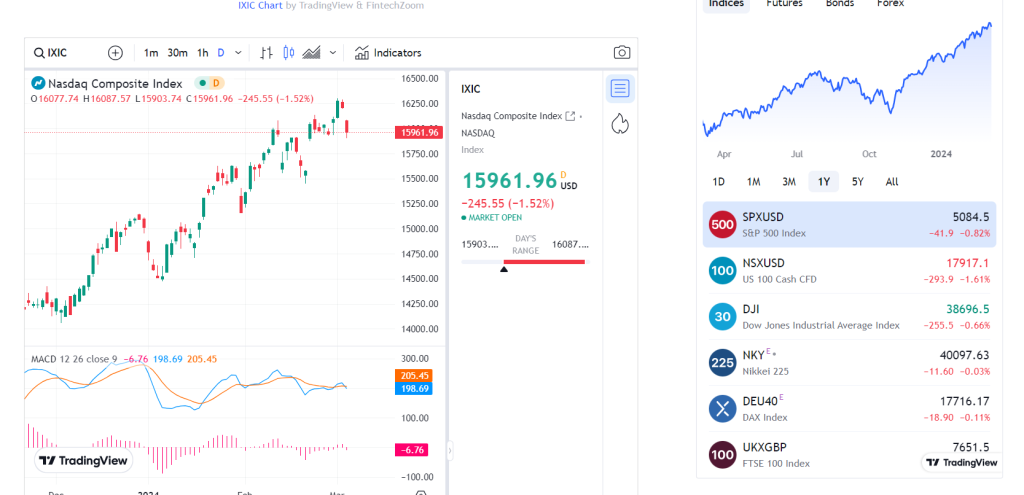Image resolution: width=1024 pixels, height=495 pixels.
Task: Set chart interval to 30m
Action: coord(177,53)
